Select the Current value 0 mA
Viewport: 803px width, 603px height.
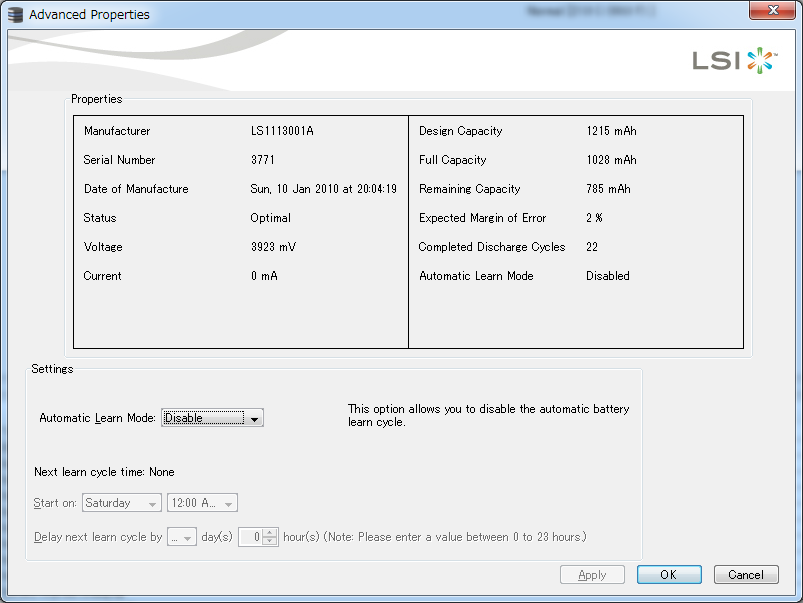pos(264,276)
